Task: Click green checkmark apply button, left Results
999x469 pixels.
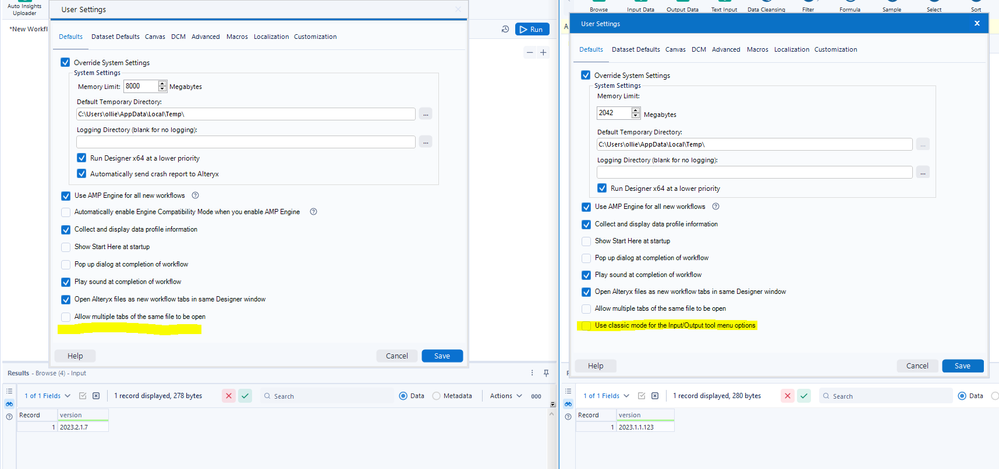Action: click(x=245, y=396)
